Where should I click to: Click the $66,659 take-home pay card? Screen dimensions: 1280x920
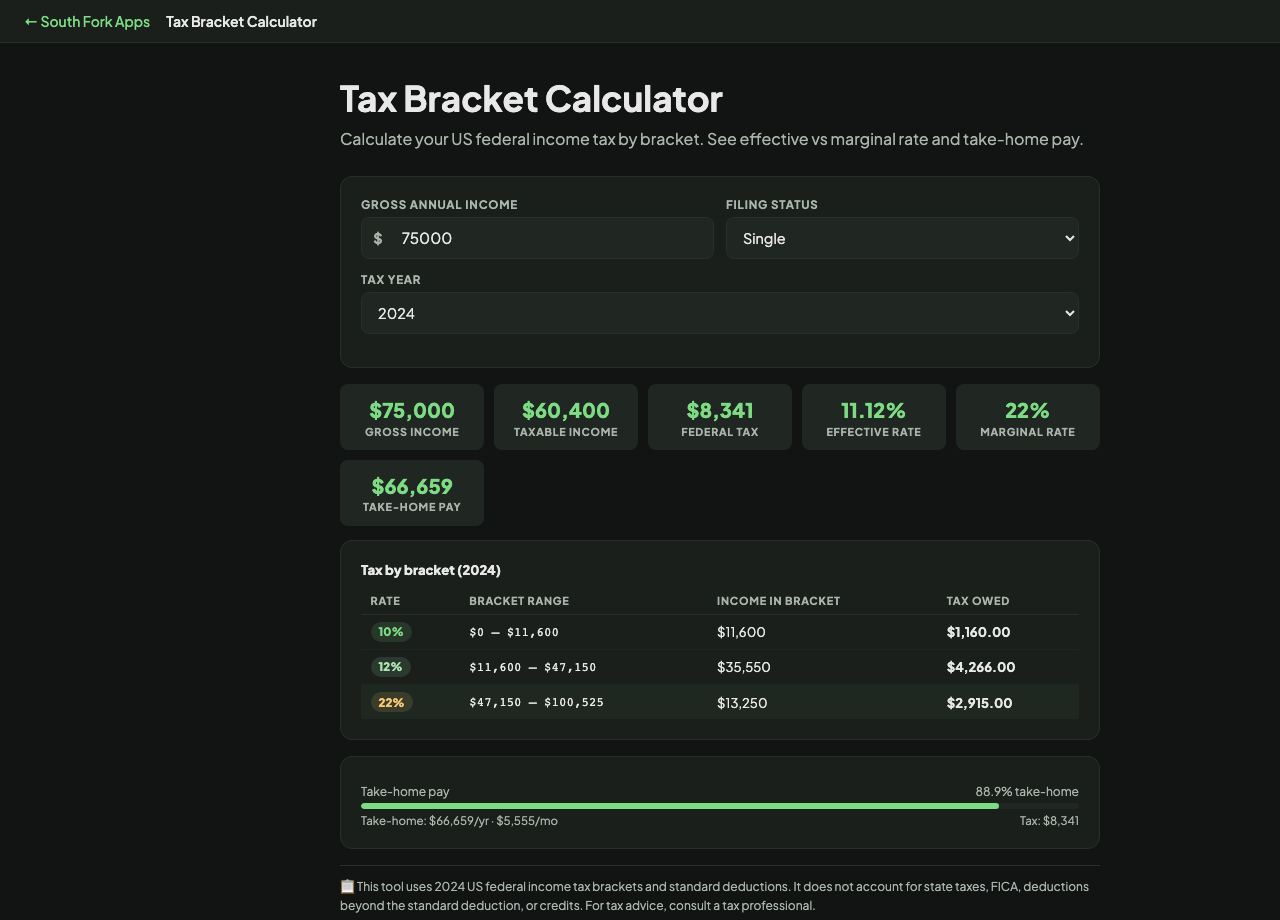click(412, 493)
